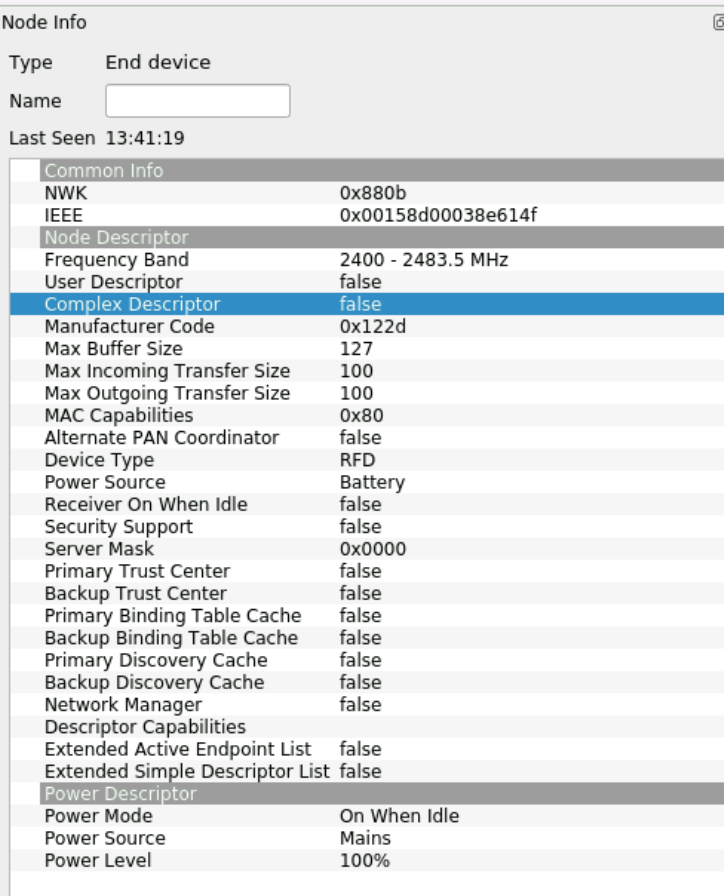Select Power Source row under Power Descriptor

pos(367,838)
